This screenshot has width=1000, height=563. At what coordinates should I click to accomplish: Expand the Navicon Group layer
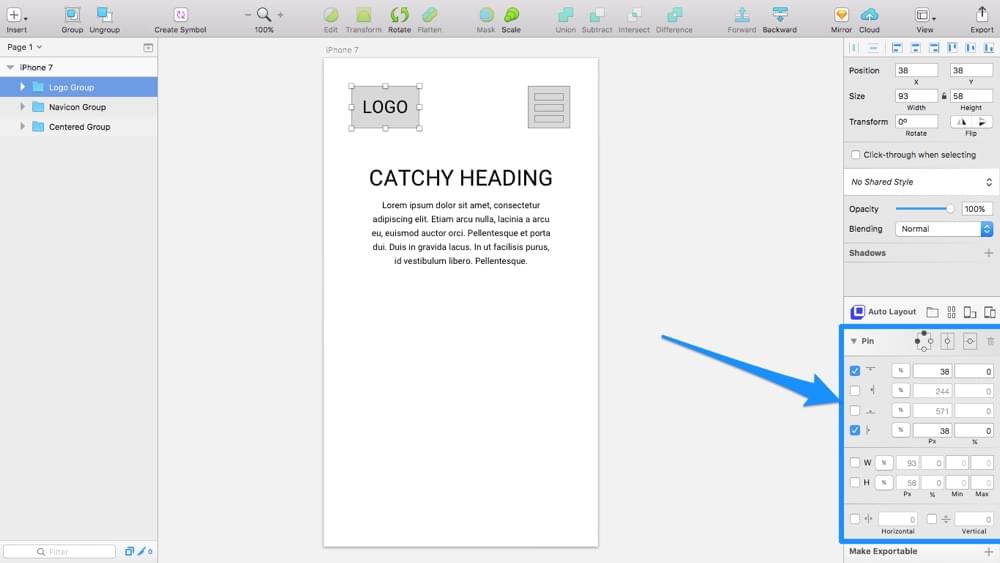pyautogui.click(x=23, y=107)
